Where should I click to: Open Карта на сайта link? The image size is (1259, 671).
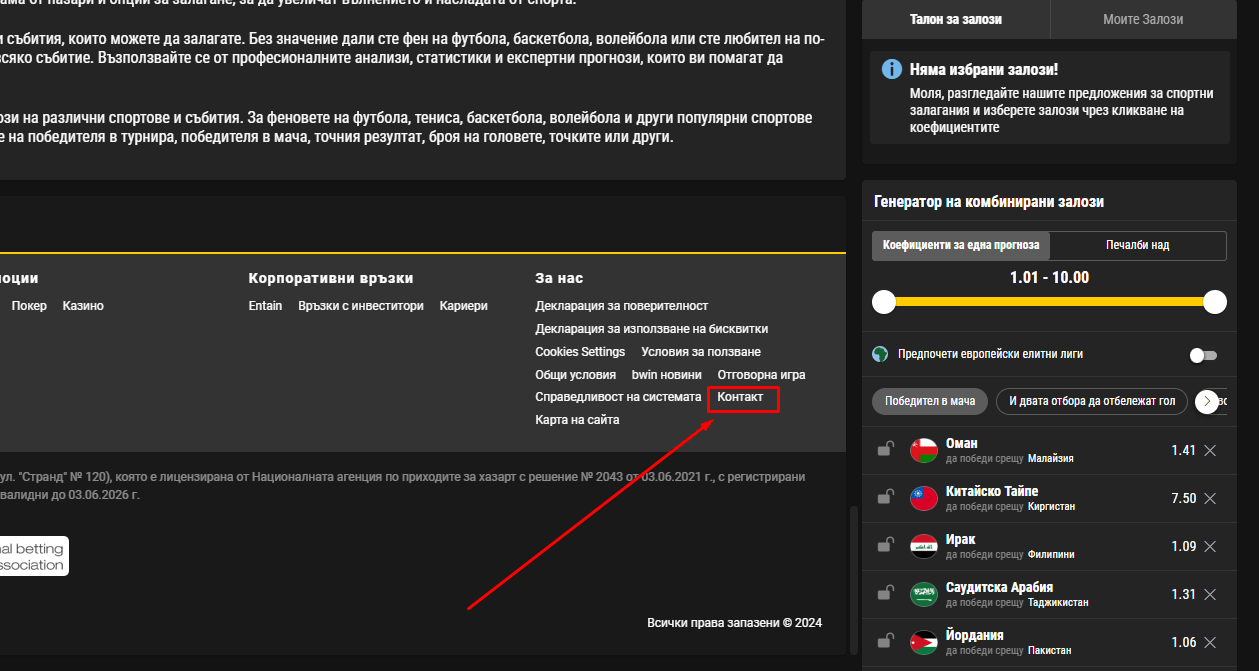577,420
